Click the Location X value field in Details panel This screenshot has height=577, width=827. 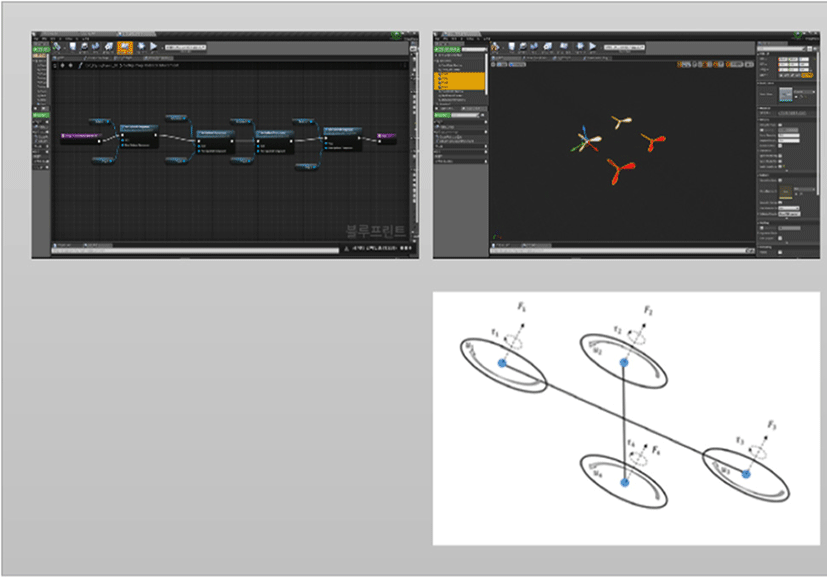coord(783,59)
